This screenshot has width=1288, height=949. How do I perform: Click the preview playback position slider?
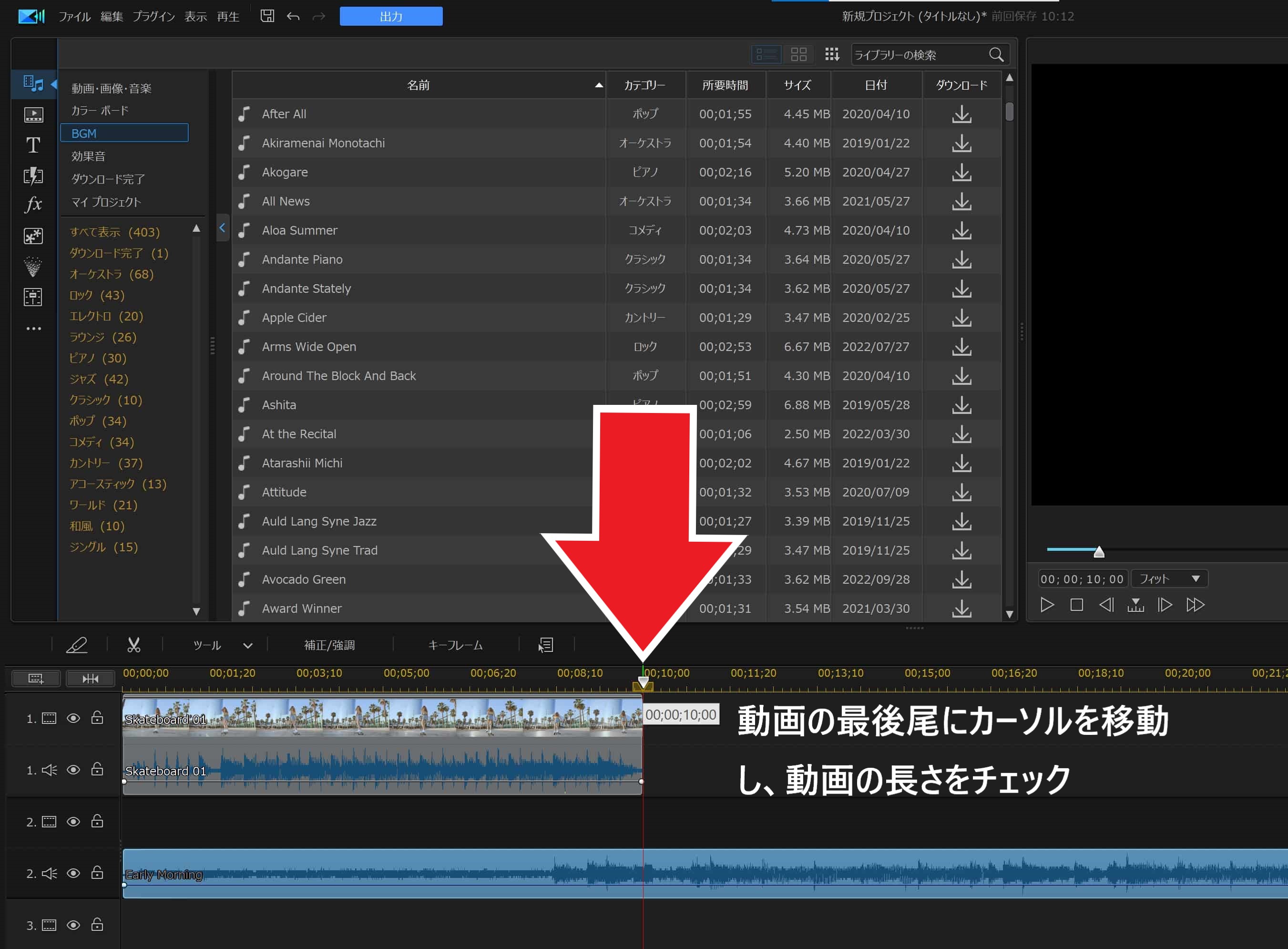1098,552
